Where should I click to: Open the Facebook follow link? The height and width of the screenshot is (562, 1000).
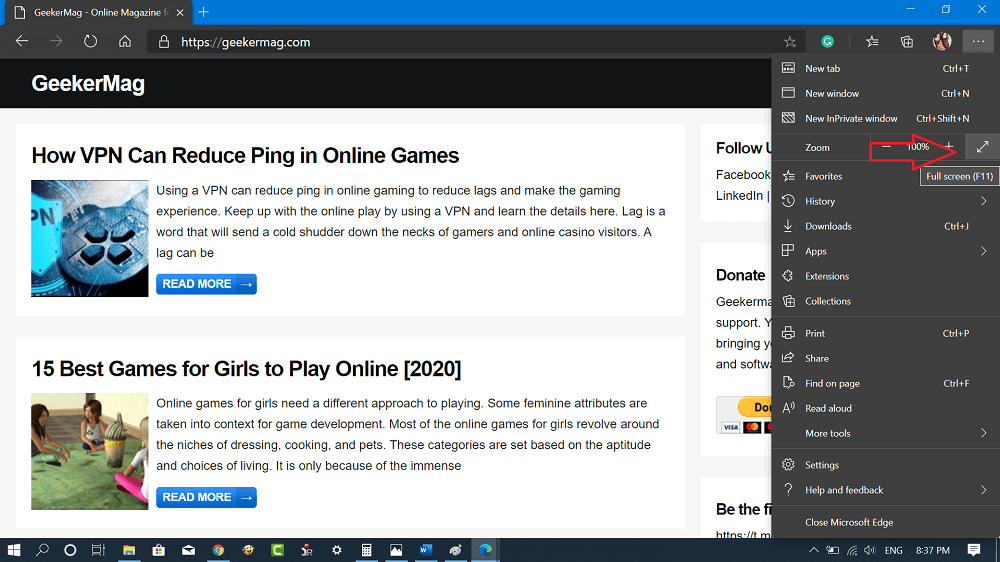pos(743,174)
